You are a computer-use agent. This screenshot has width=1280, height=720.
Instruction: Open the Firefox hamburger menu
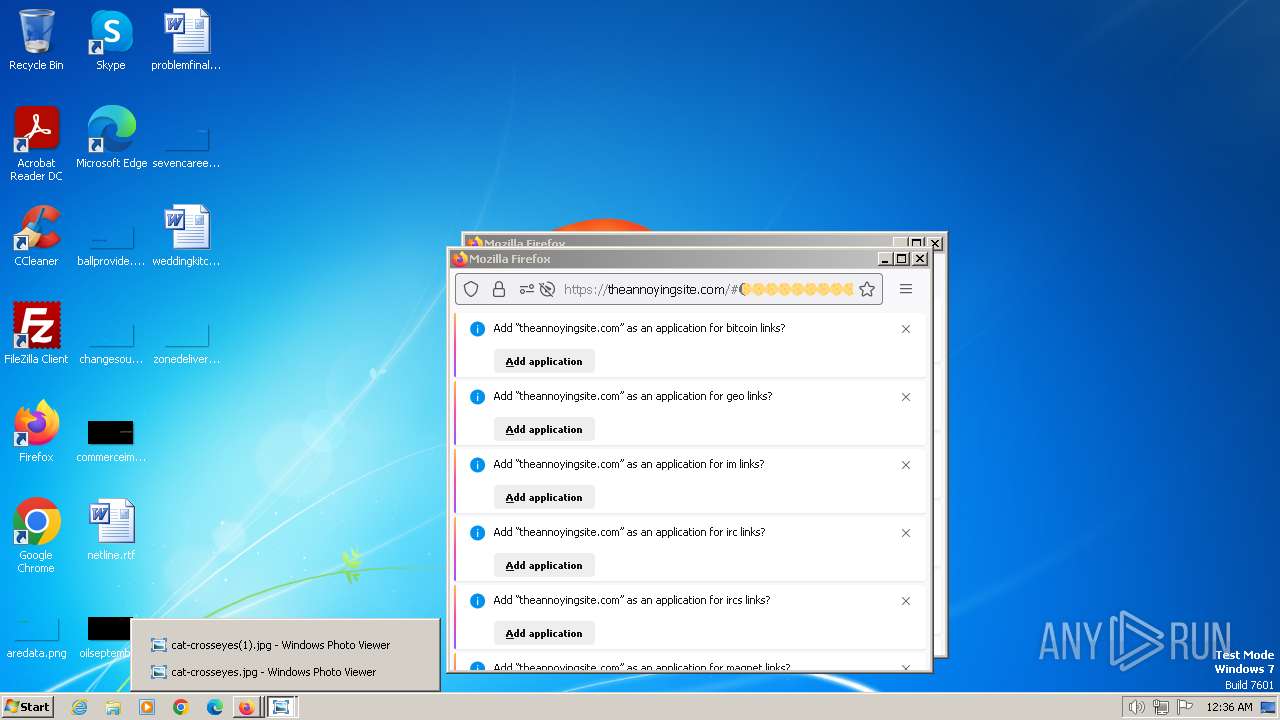click(906, 289)
